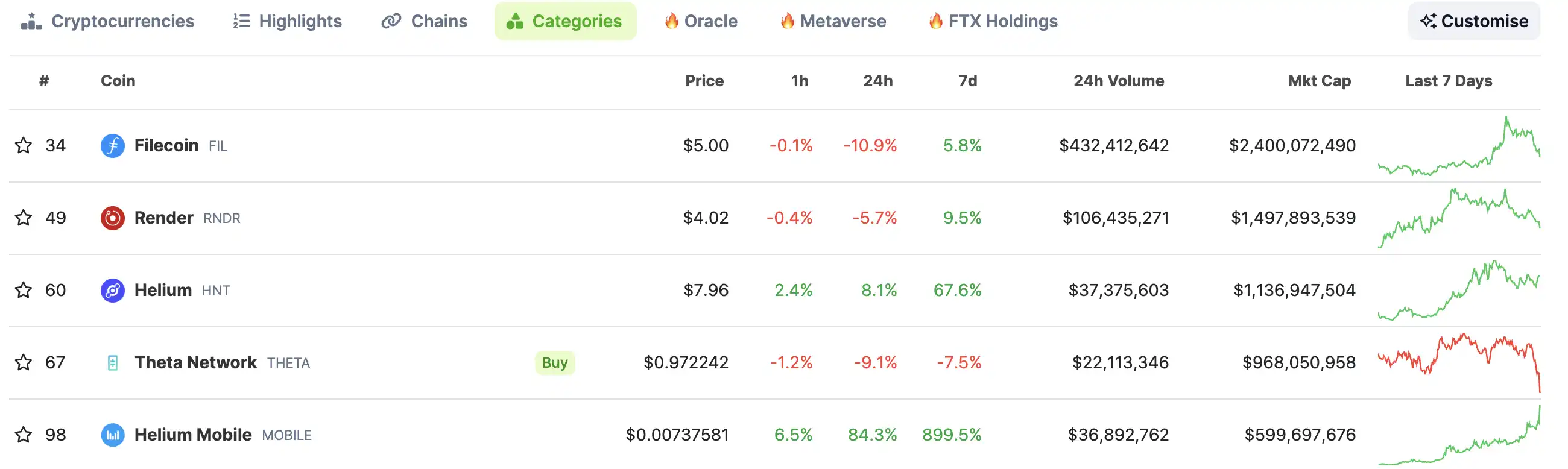Viewport: 1568px width, 469px height.
Task: Sort coins by Price column header
Action: pos(704,81)
